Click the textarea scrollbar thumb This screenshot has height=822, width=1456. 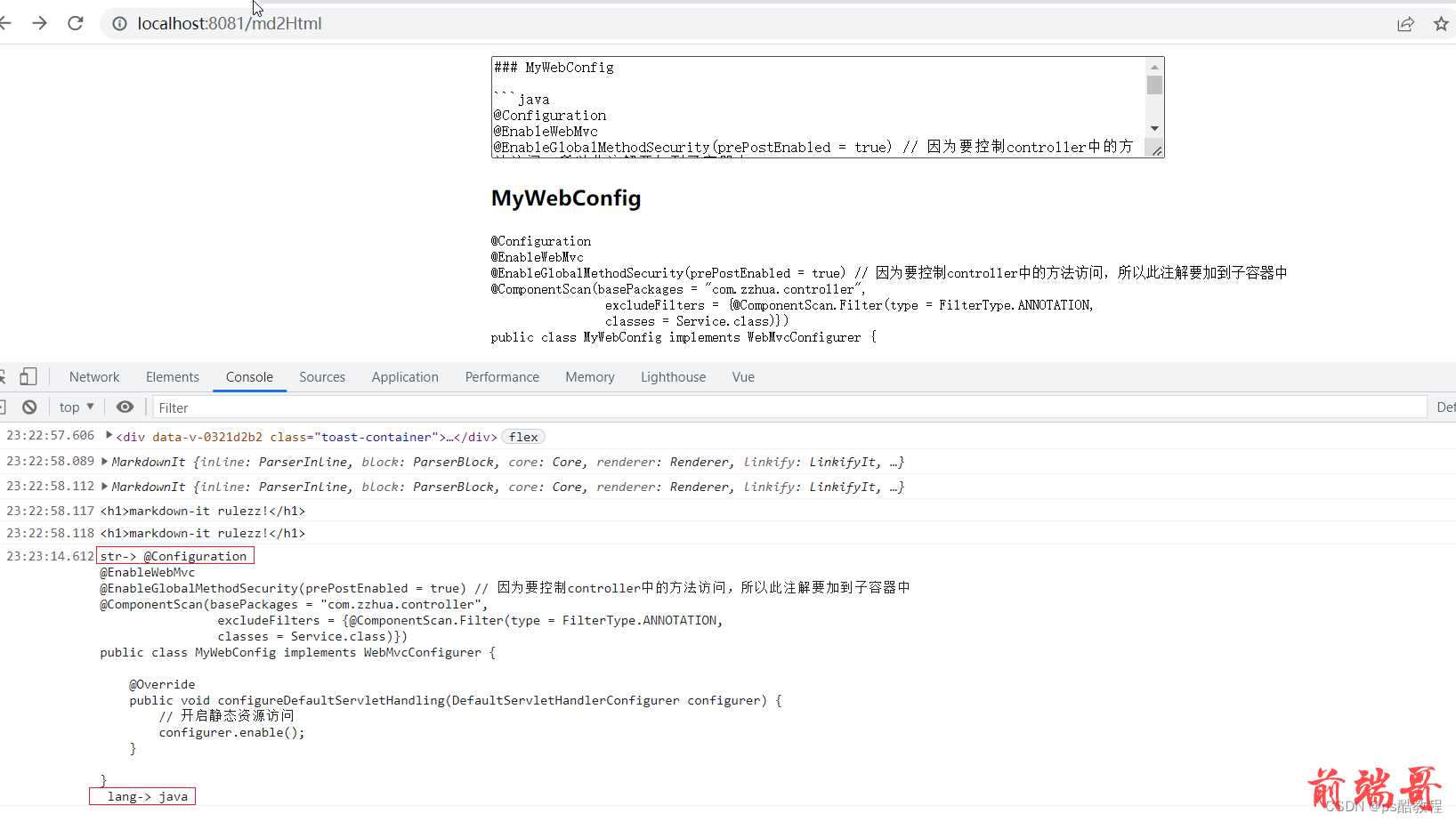tap(1154, 85)
